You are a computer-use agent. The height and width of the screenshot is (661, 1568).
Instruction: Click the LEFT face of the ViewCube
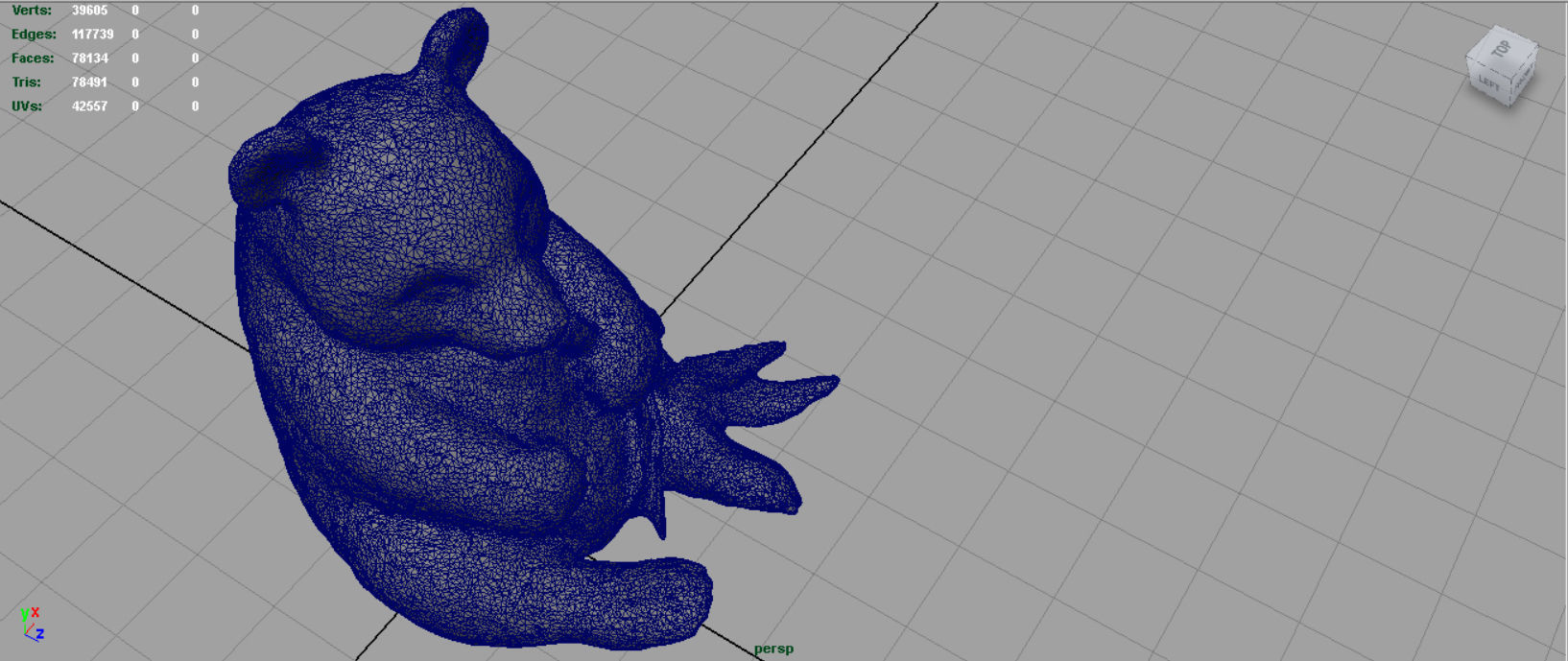click(x=1489, y=83)
